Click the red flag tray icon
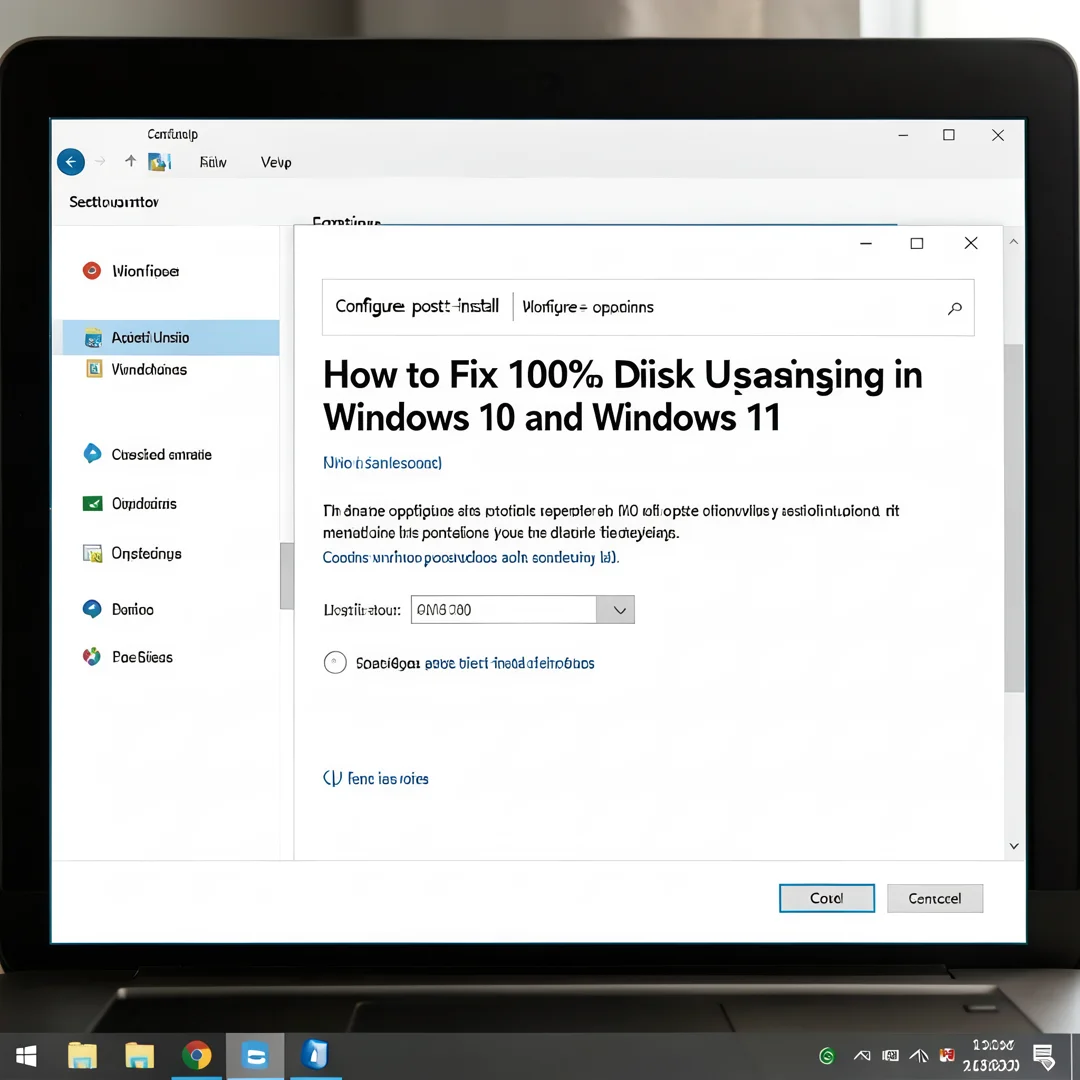The height and width of the screenshot is (1080, 1080). pos(948,1055)
